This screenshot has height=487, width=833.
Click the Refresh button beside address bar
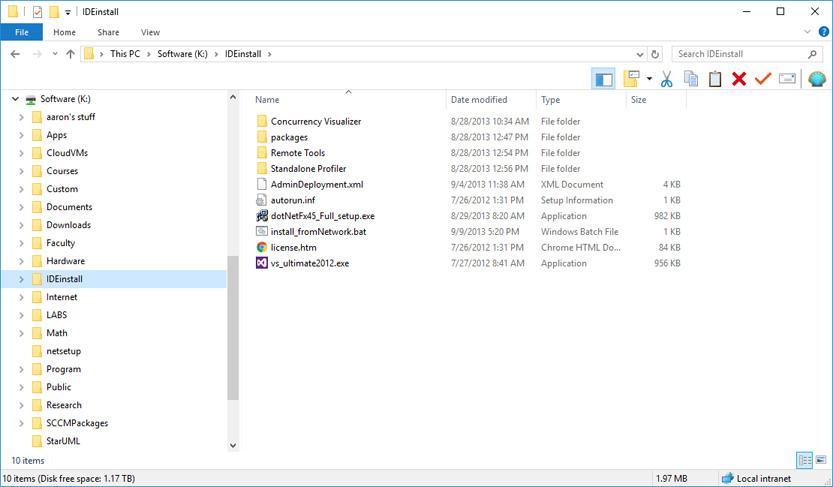[x=656, y=54]
